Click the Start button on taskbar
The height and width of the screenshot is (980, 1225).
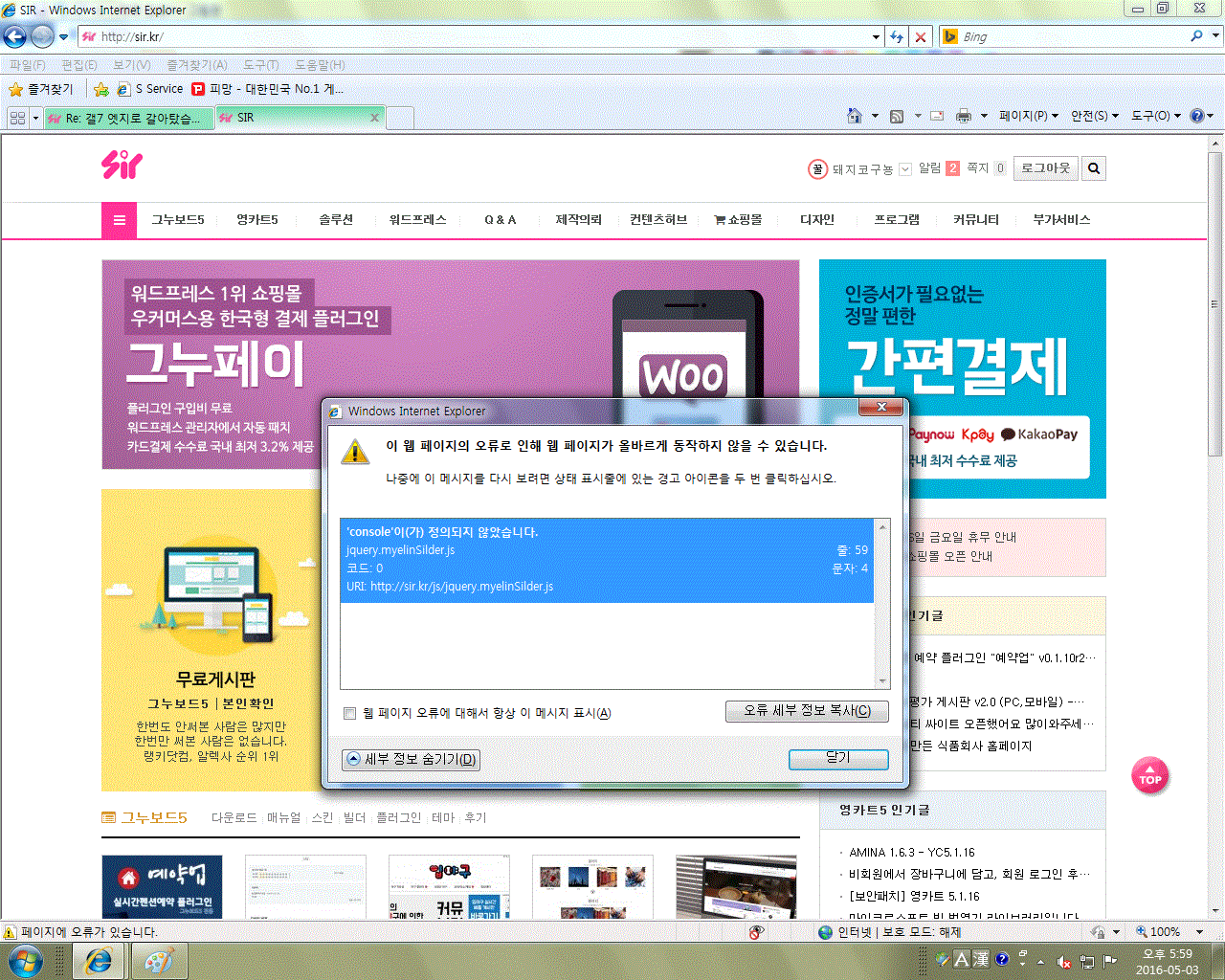pyautogui.click(x=25, y=960)
